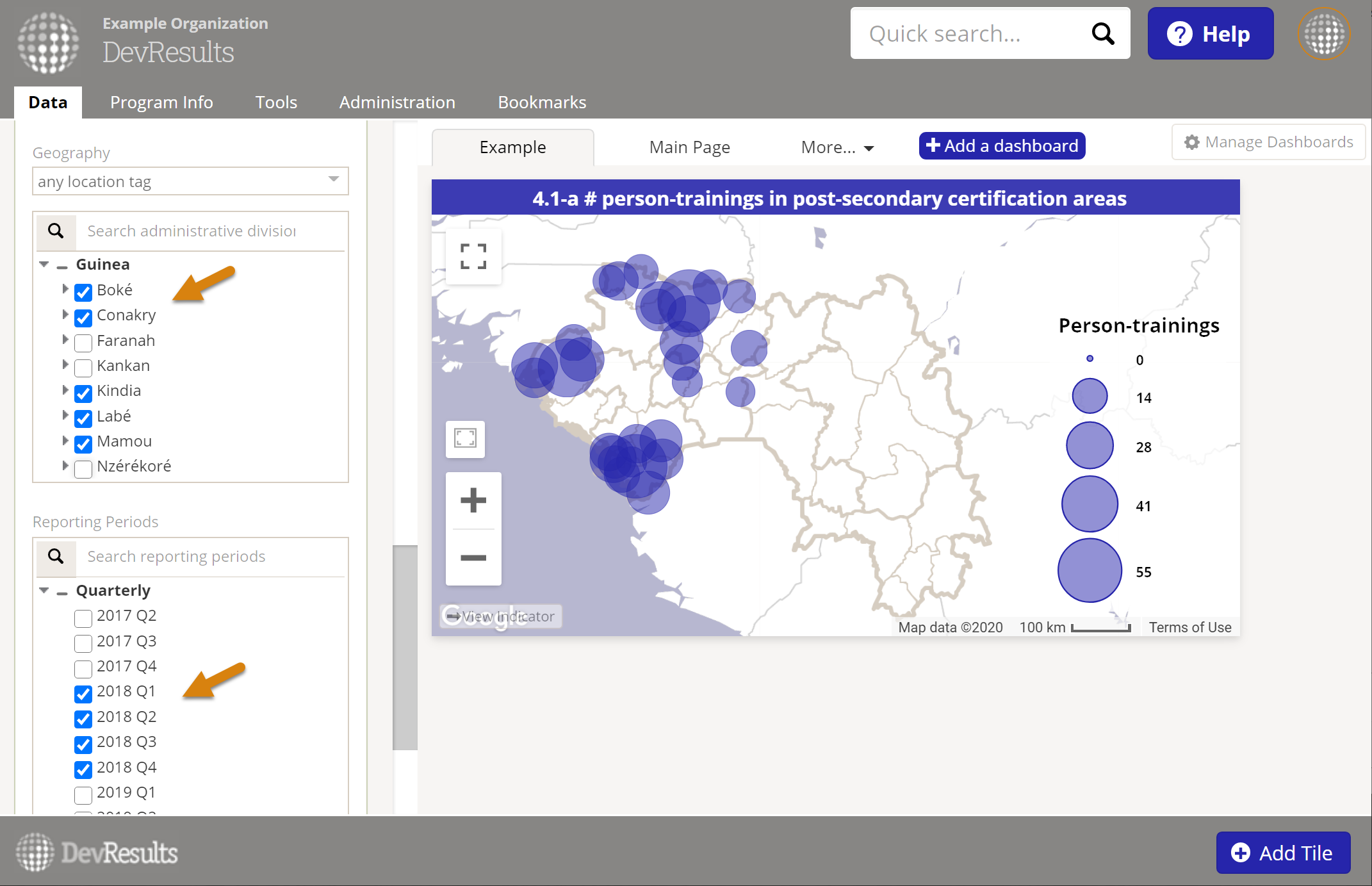Click the Add a dashboard button
1372x886 pixels.
(1002, 146)
